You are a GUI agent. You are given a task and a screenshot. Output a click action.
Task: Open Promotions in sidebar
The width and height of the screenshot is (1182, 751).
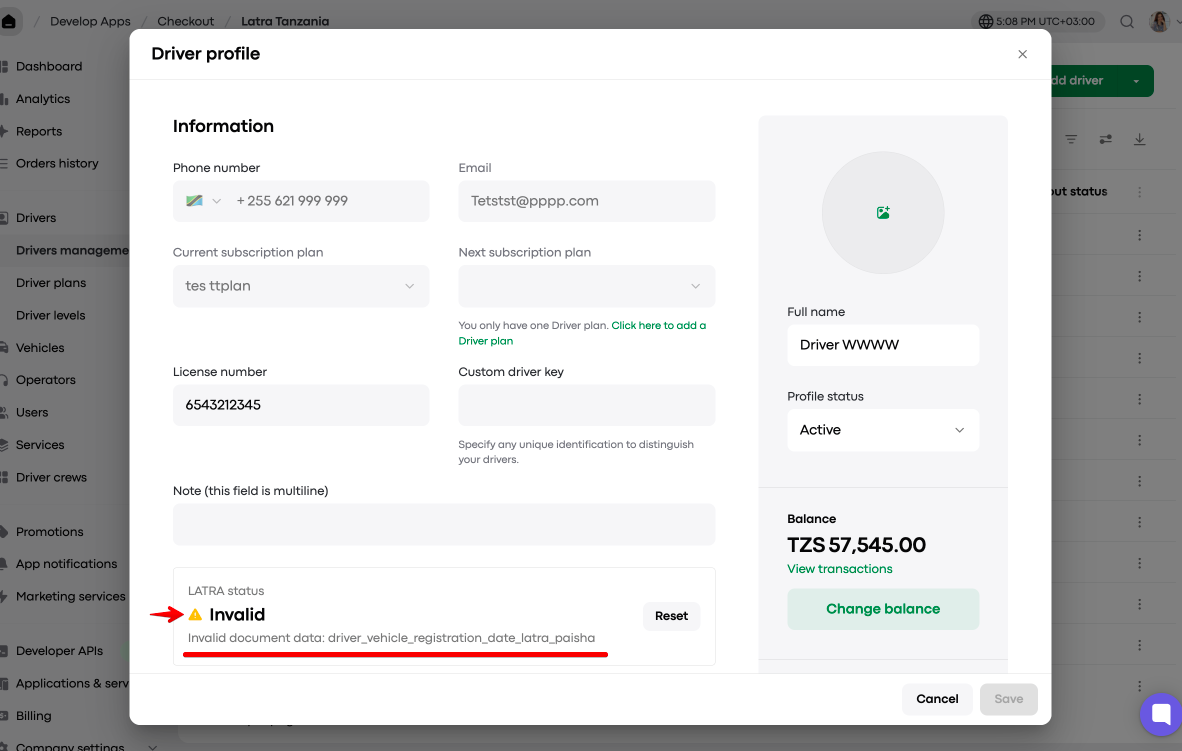50,532
